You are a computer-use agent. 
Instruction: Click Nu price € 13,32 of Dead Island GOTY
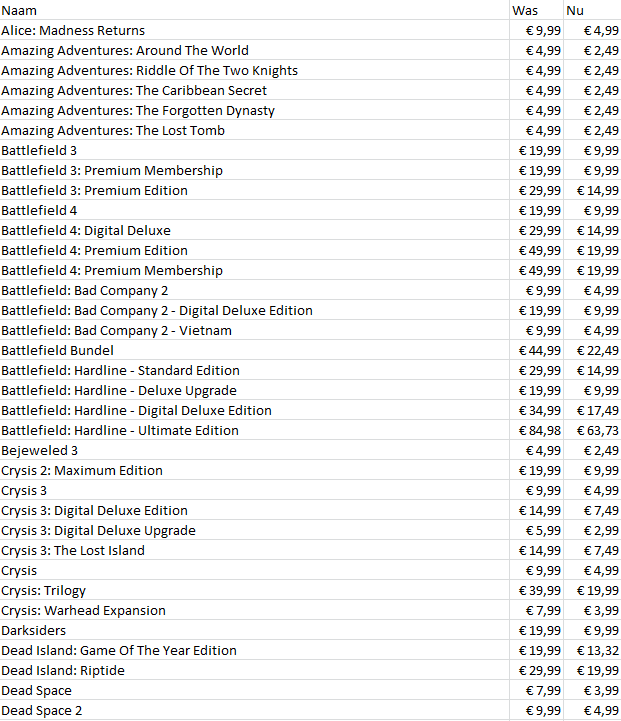coord(593,650)
